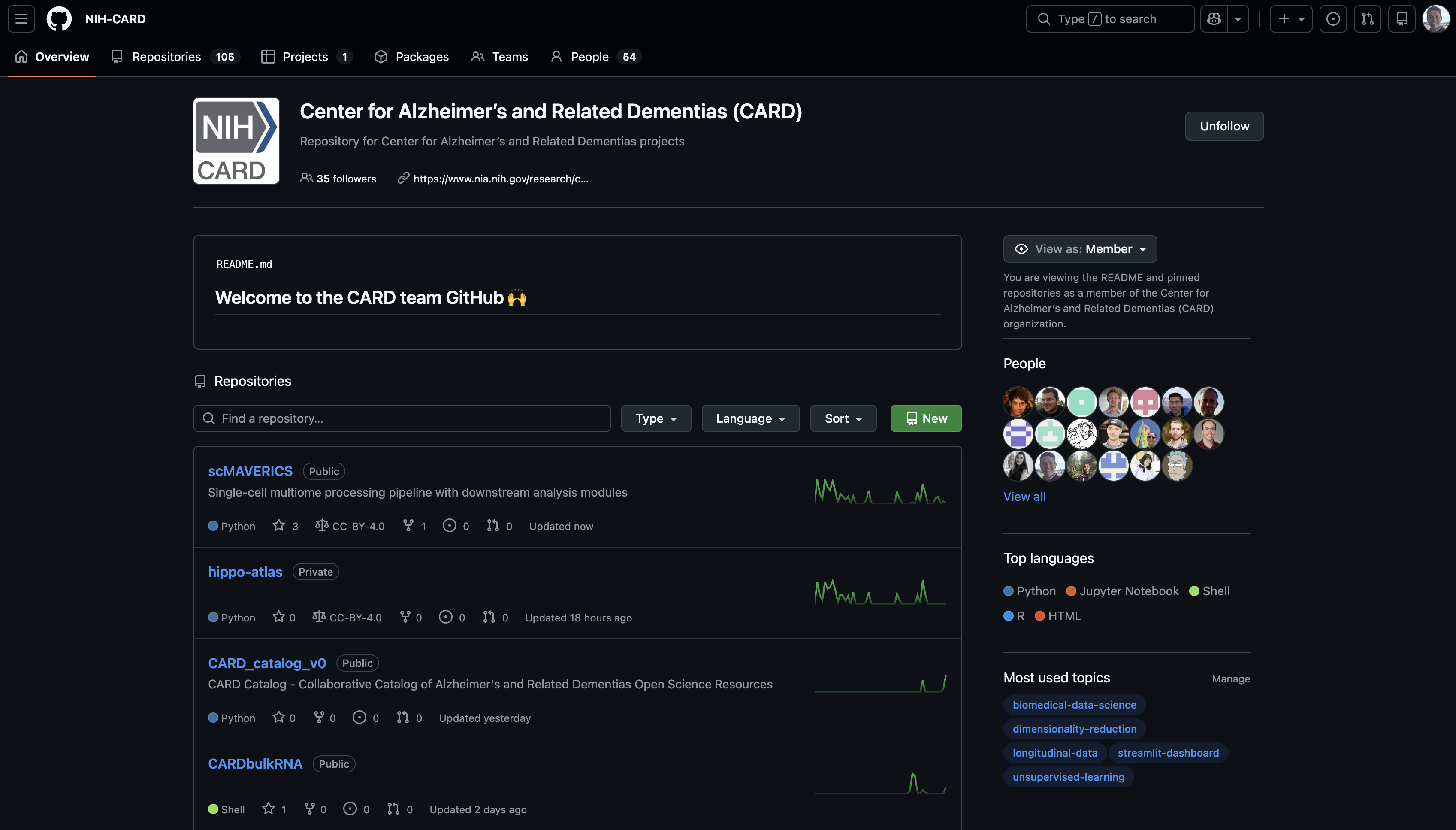Click the fork icon on CARDbulkRNA

pyautogui.click(x=309, y=809)
